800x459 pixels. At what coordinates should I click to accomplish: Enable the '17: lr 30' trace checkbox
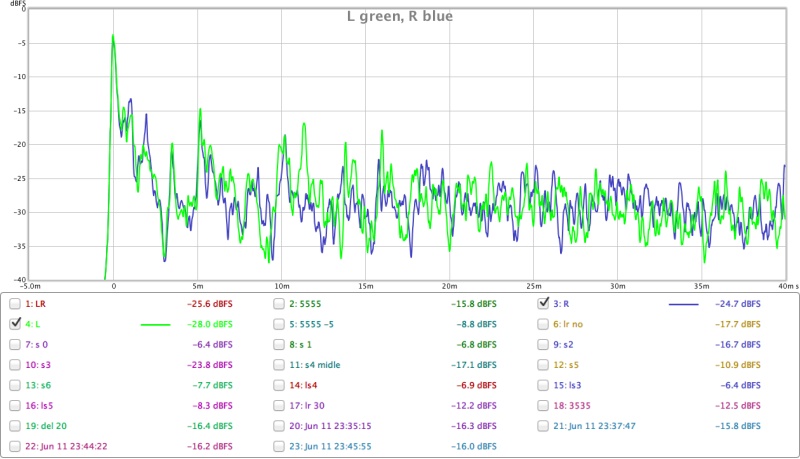point(279,406)
